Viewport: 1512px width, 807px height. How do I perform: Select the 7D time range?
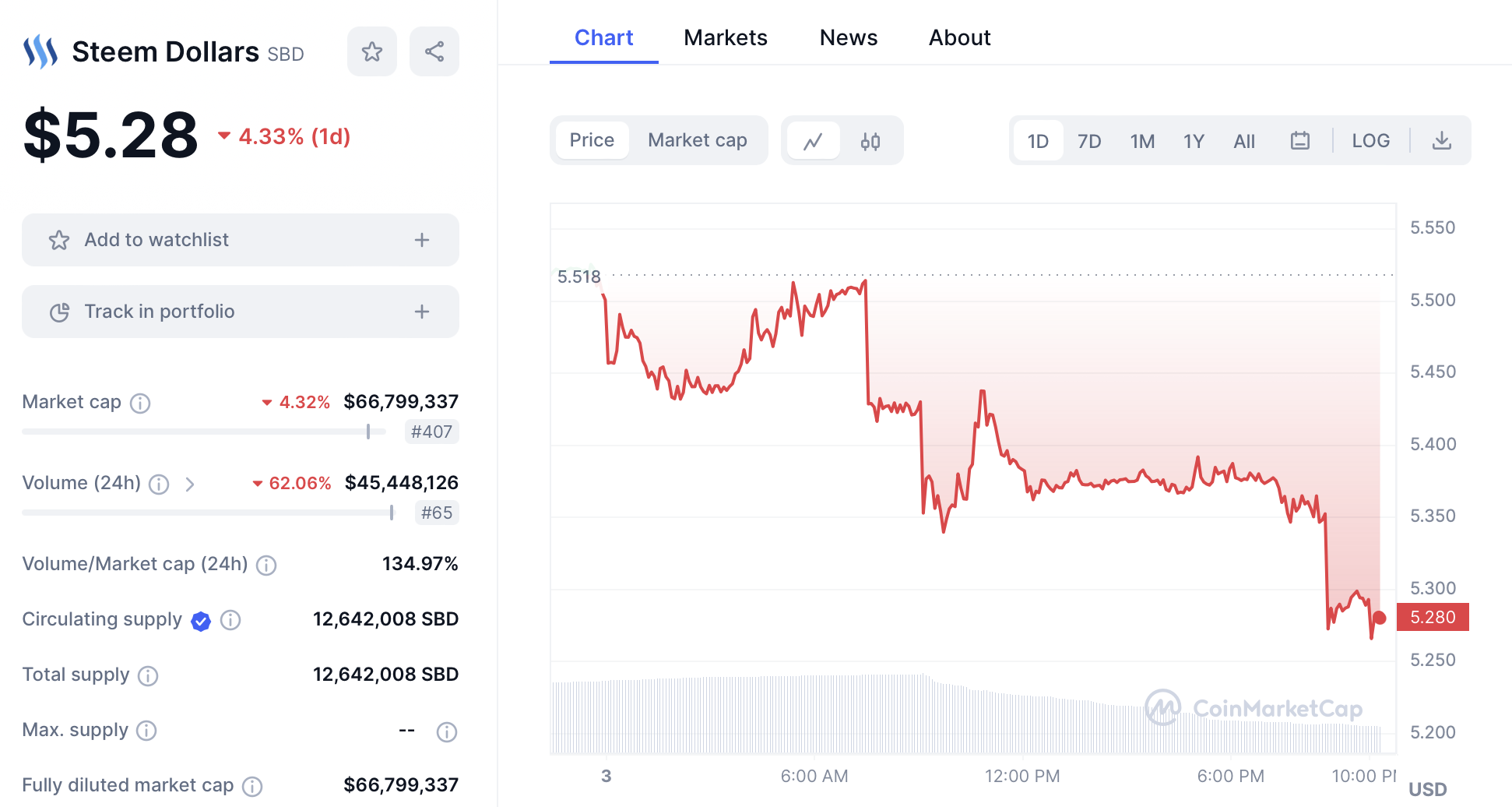[x=1089, y=141]
